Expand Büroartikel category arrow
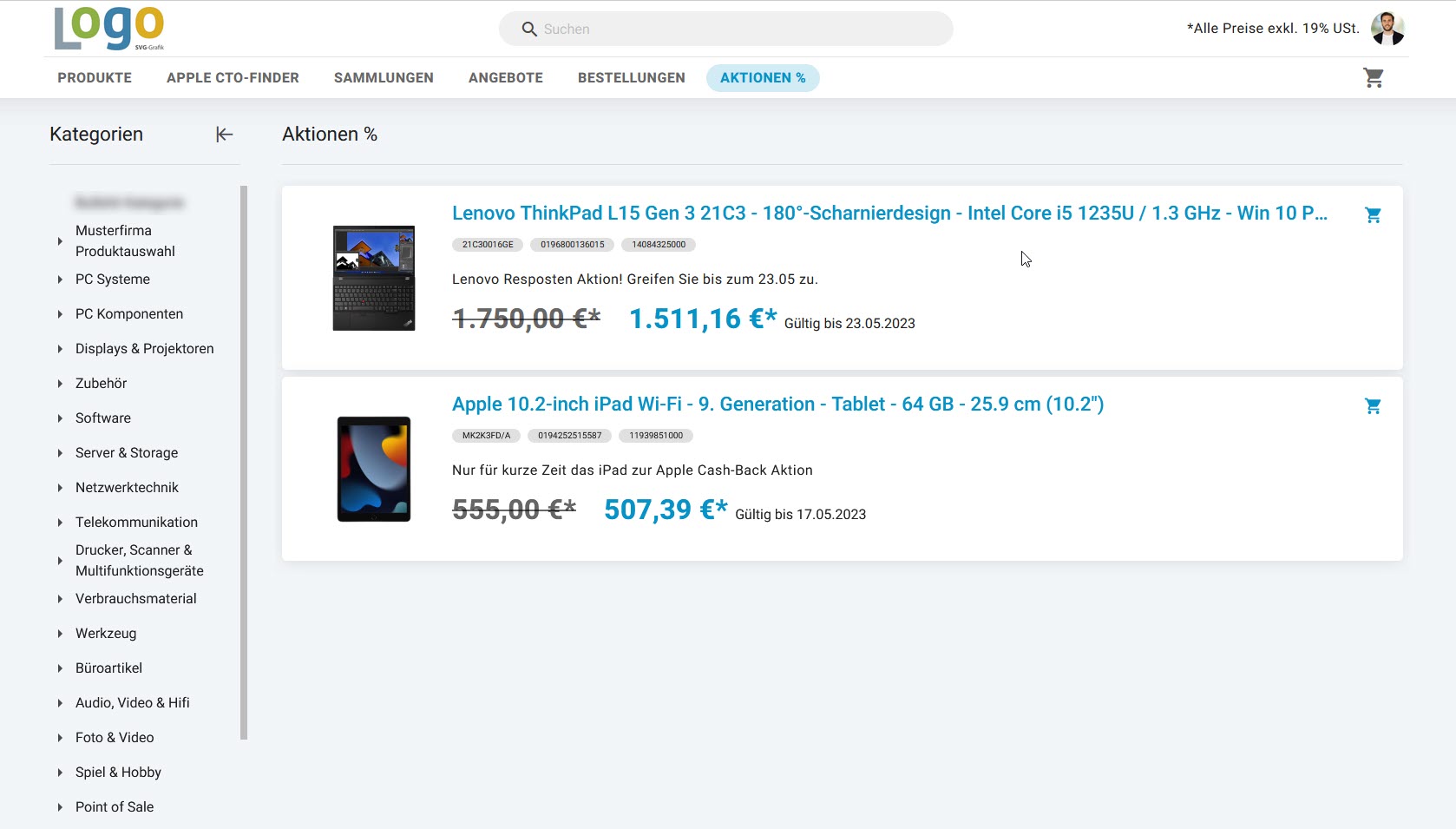 60,668
